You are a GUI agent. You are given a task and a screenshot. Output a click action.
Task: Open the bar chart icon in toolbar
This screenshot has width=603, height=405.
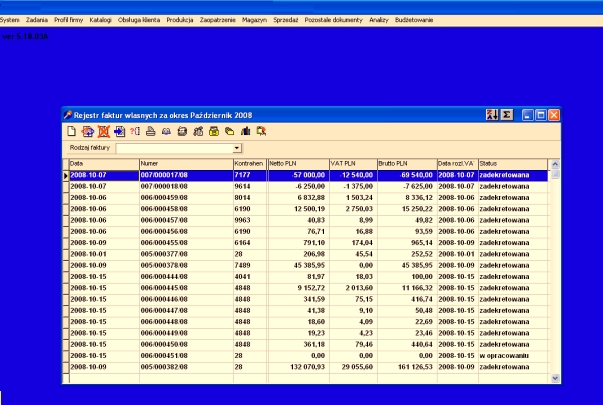(245, 132)
